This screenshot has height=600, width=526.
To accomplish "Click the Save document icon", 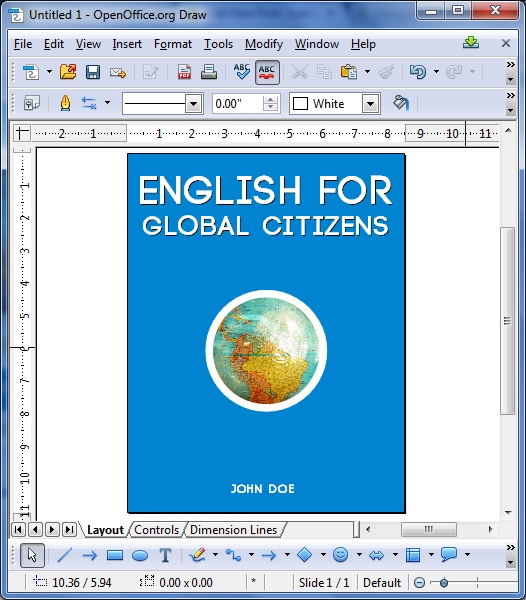I will coord(93,72).
